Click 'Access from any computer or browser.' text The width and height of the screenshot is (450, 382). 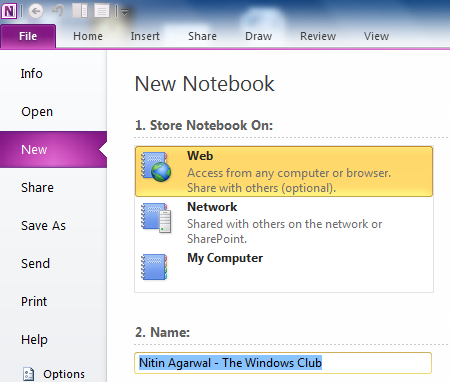[x=289, y=173]
